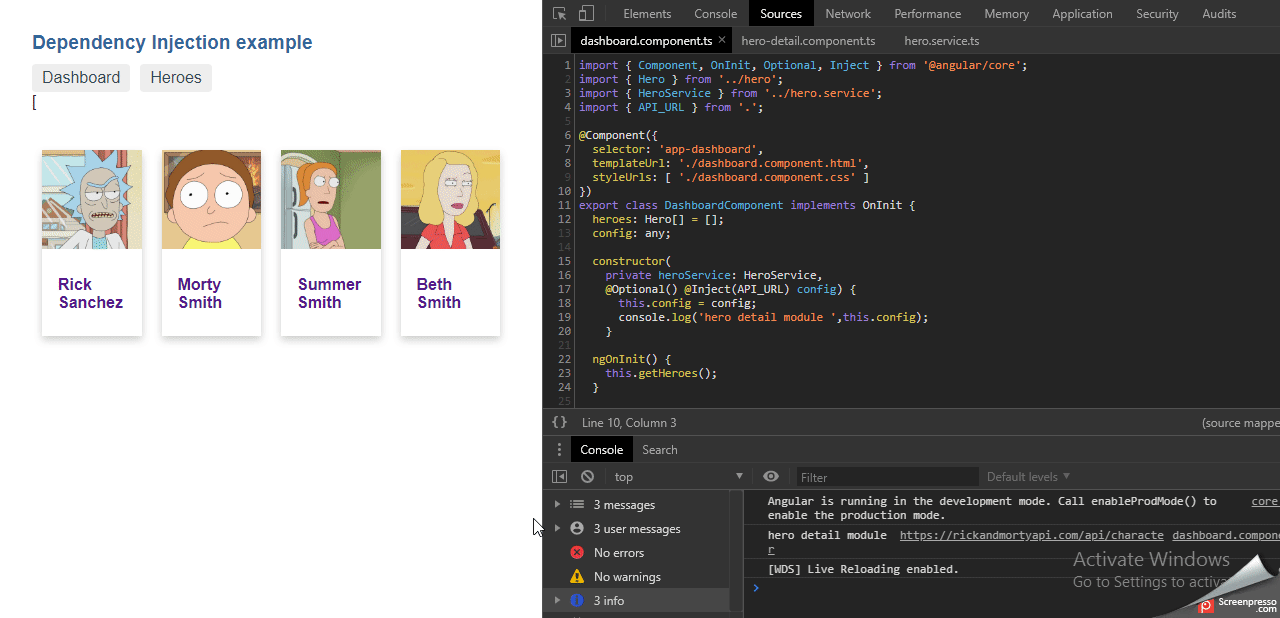Click line number 15 in gutter

click(565, 261)
